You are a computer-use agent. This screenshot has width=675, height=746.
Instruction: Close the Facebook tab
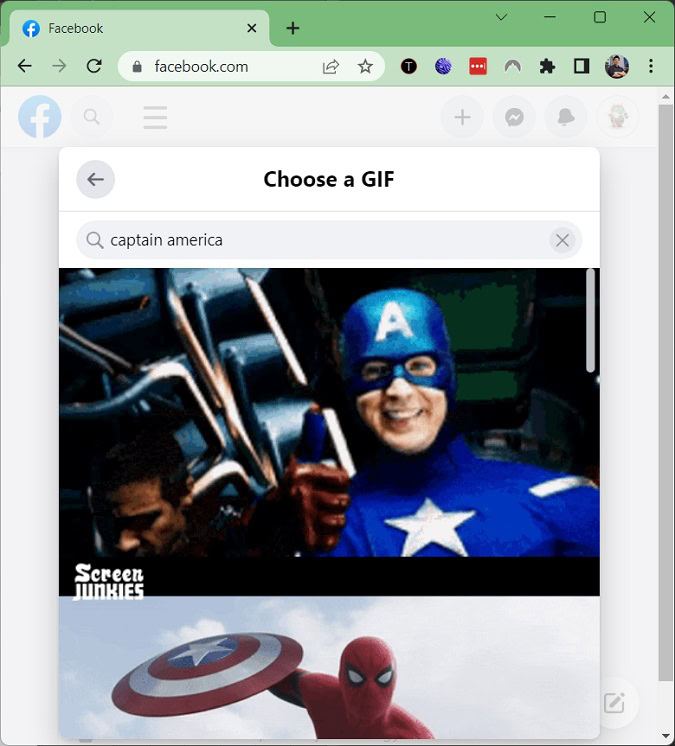coord(252,29)
